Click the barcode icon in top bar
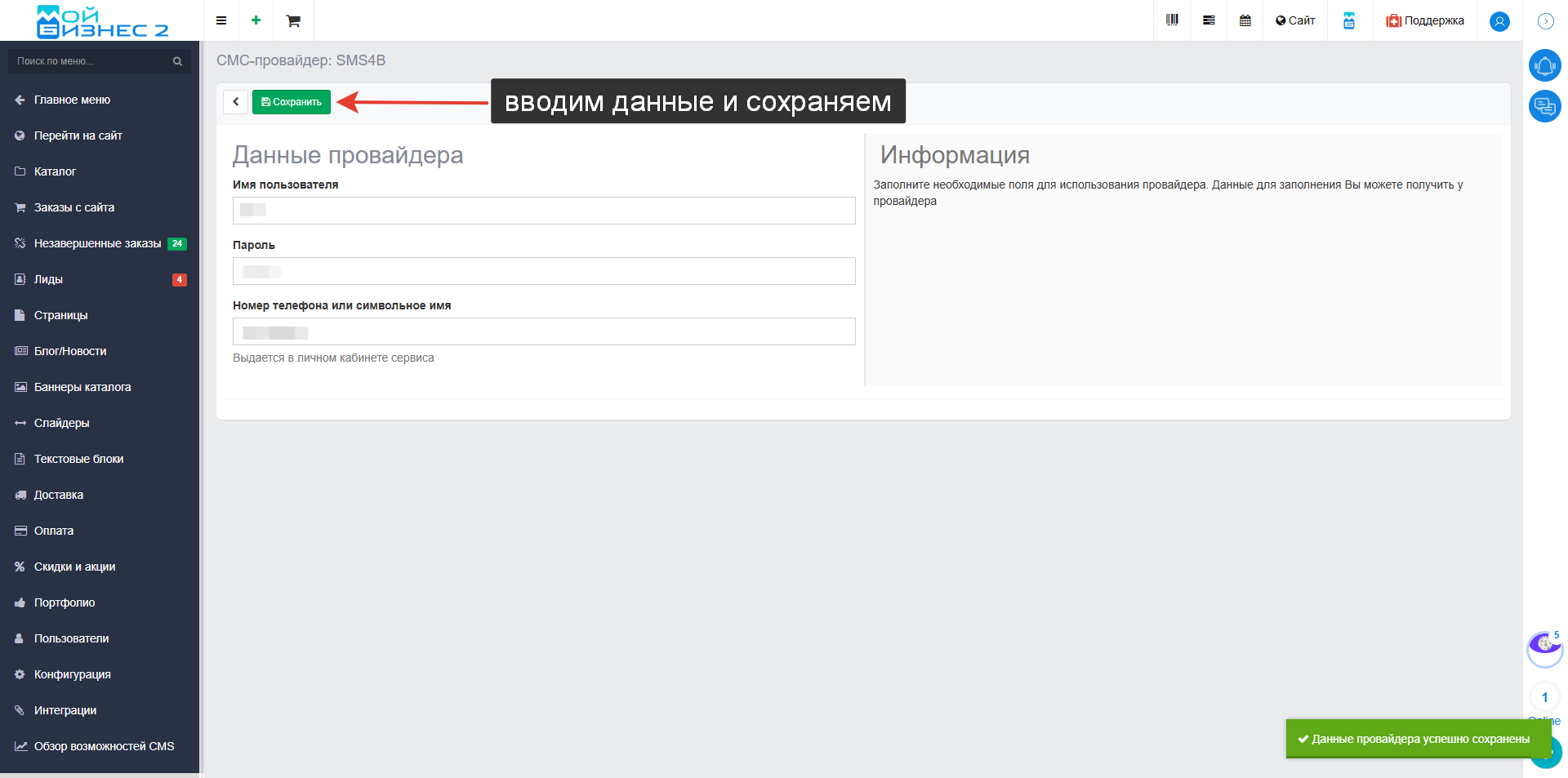The width and height of the screenshot is (1568, 778). (1173, 20)
